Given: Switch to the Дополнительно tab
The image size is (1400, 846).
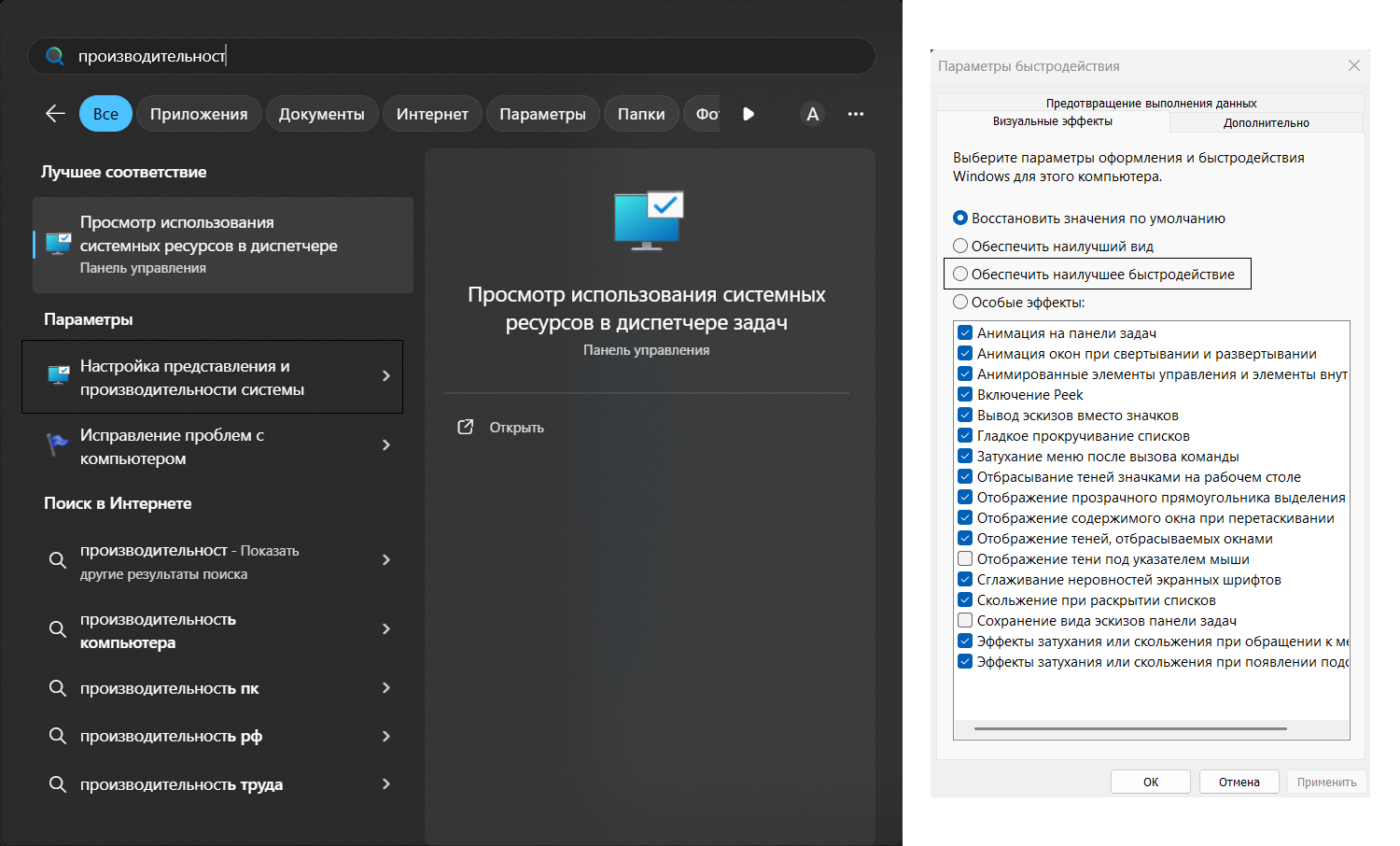Looking at the screenshot, I should coord(1266,122).
